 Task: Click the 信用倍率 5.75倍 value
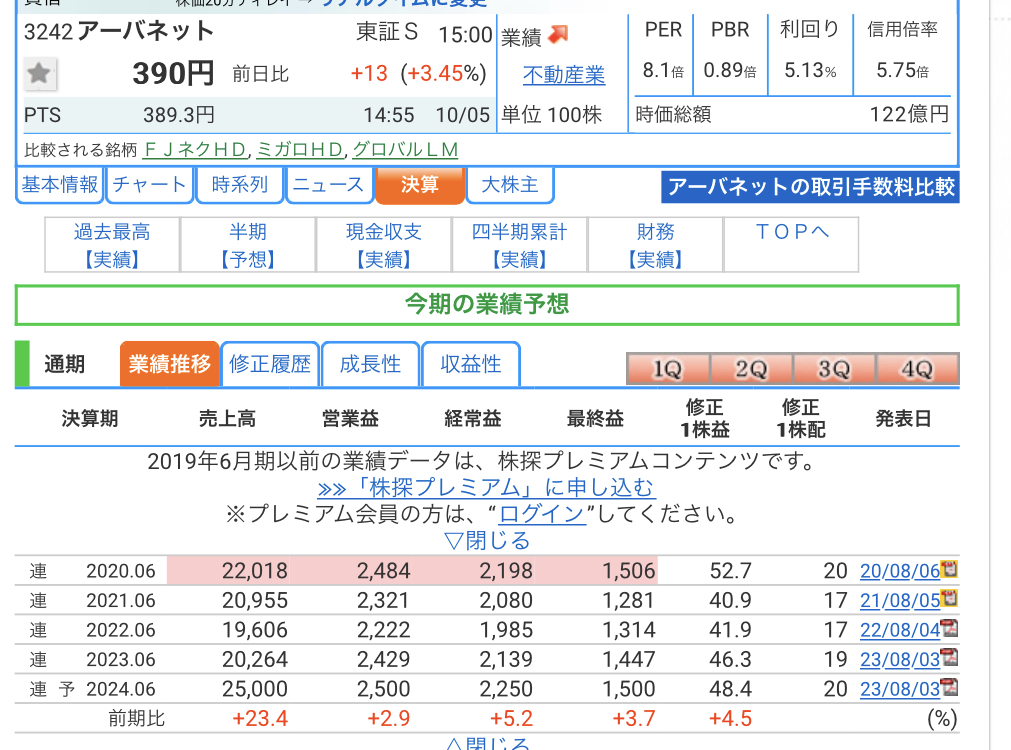(x=902, y=70)
